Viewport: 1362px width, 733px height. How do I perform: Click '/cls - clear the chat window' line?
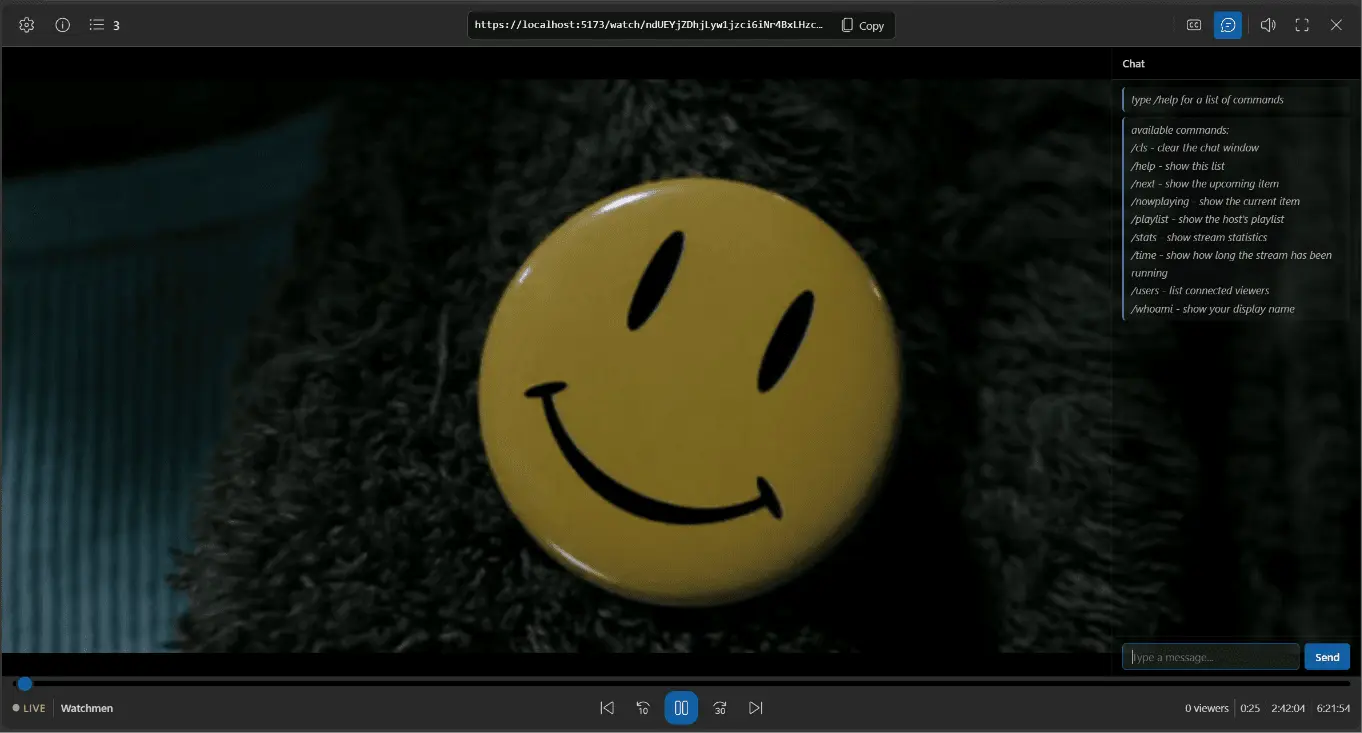[1195, 148]
